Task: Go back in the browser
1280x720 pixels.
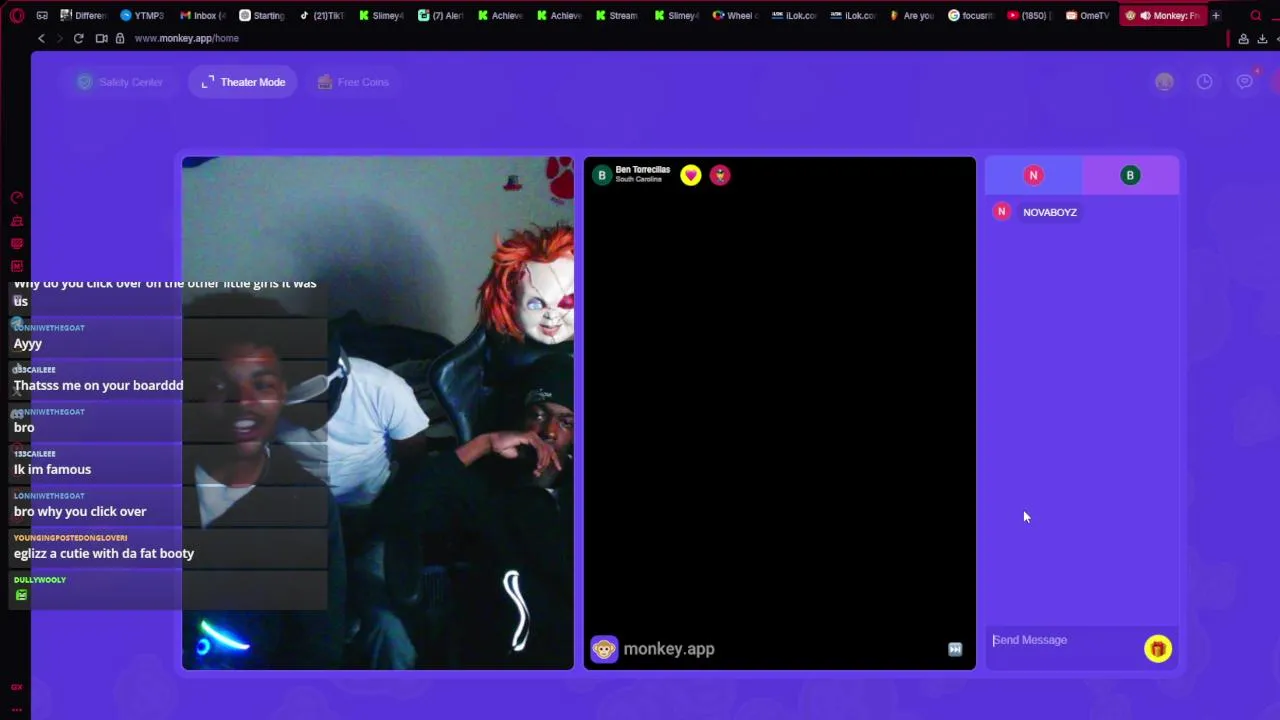Action: pos(41,38)
